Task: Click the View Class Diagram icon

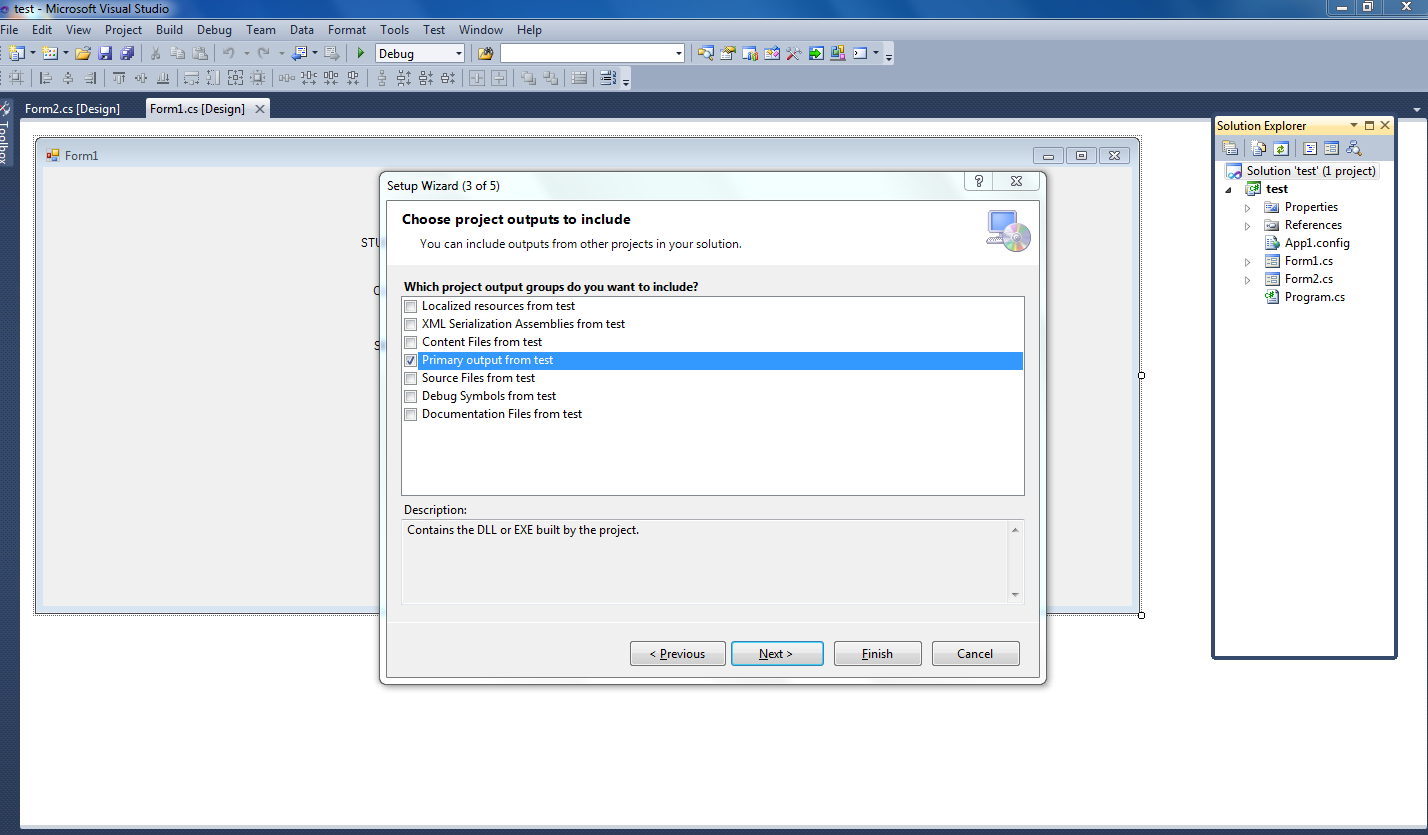Action: [1355, 147]
